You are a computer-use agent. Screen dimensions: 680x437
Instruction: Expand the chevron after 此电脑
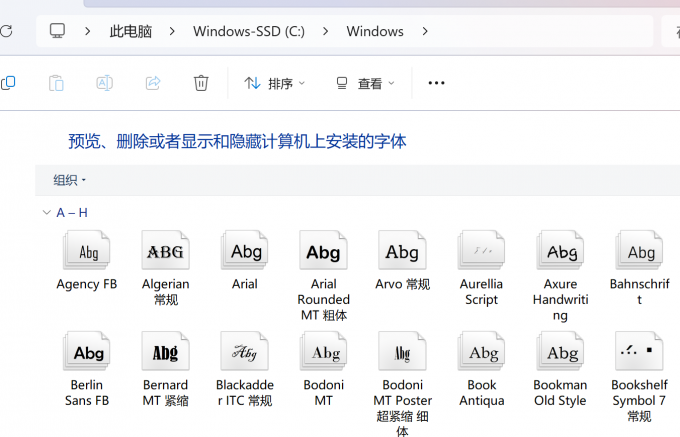(x=172, y=31)
